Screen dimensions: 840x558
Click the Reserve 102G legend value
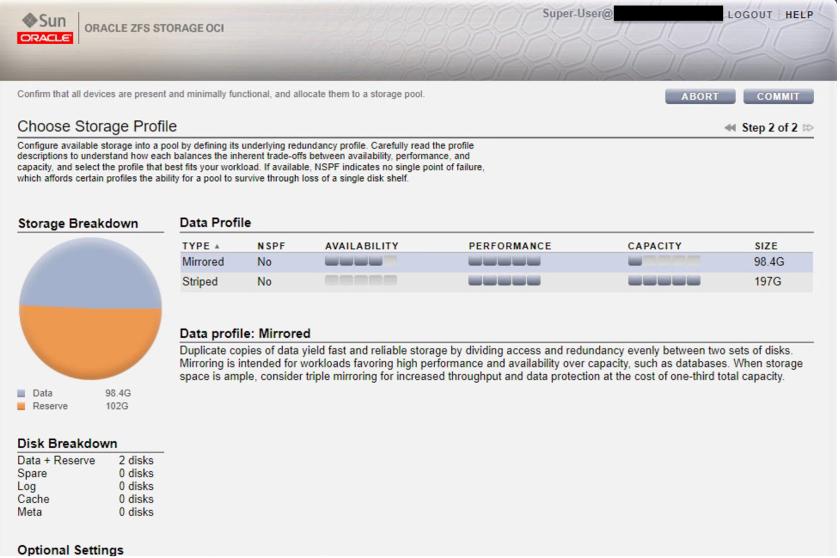[x=117, y=407]
